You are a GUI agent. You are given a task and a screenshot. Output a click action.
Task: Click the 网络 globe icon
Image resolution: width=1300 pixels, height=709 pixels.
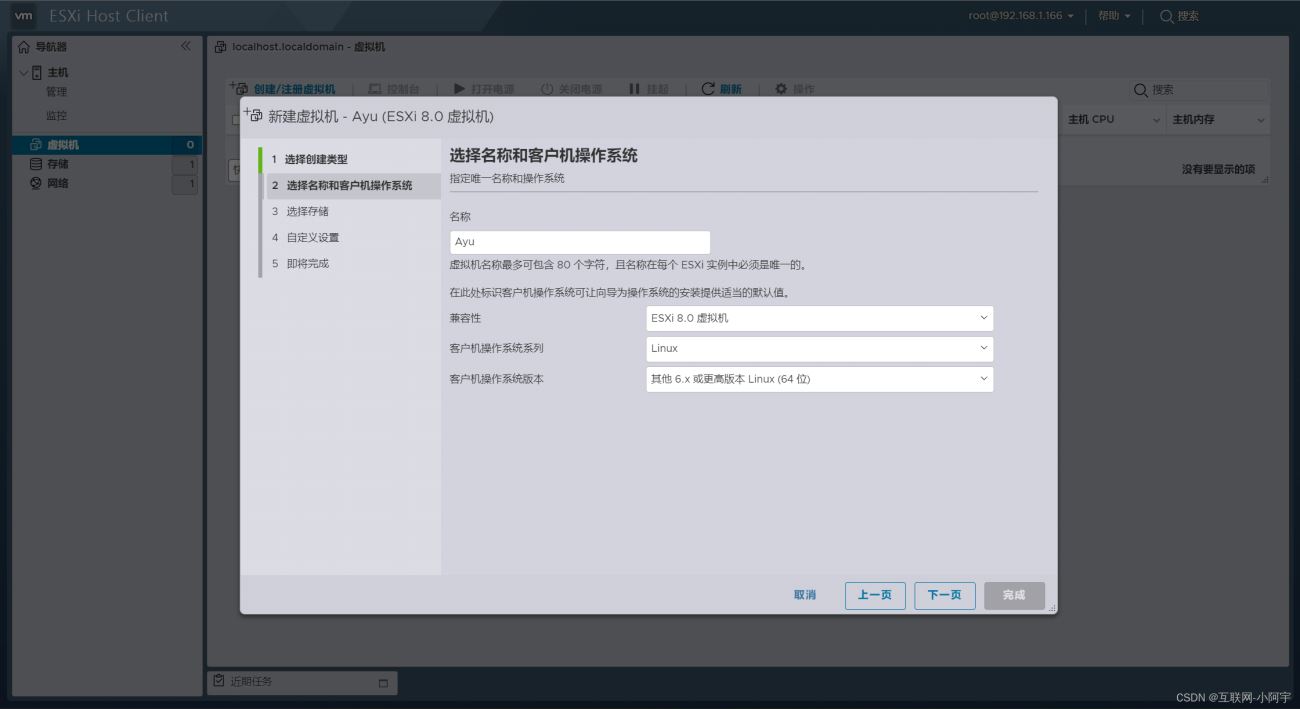pos(36,183)
